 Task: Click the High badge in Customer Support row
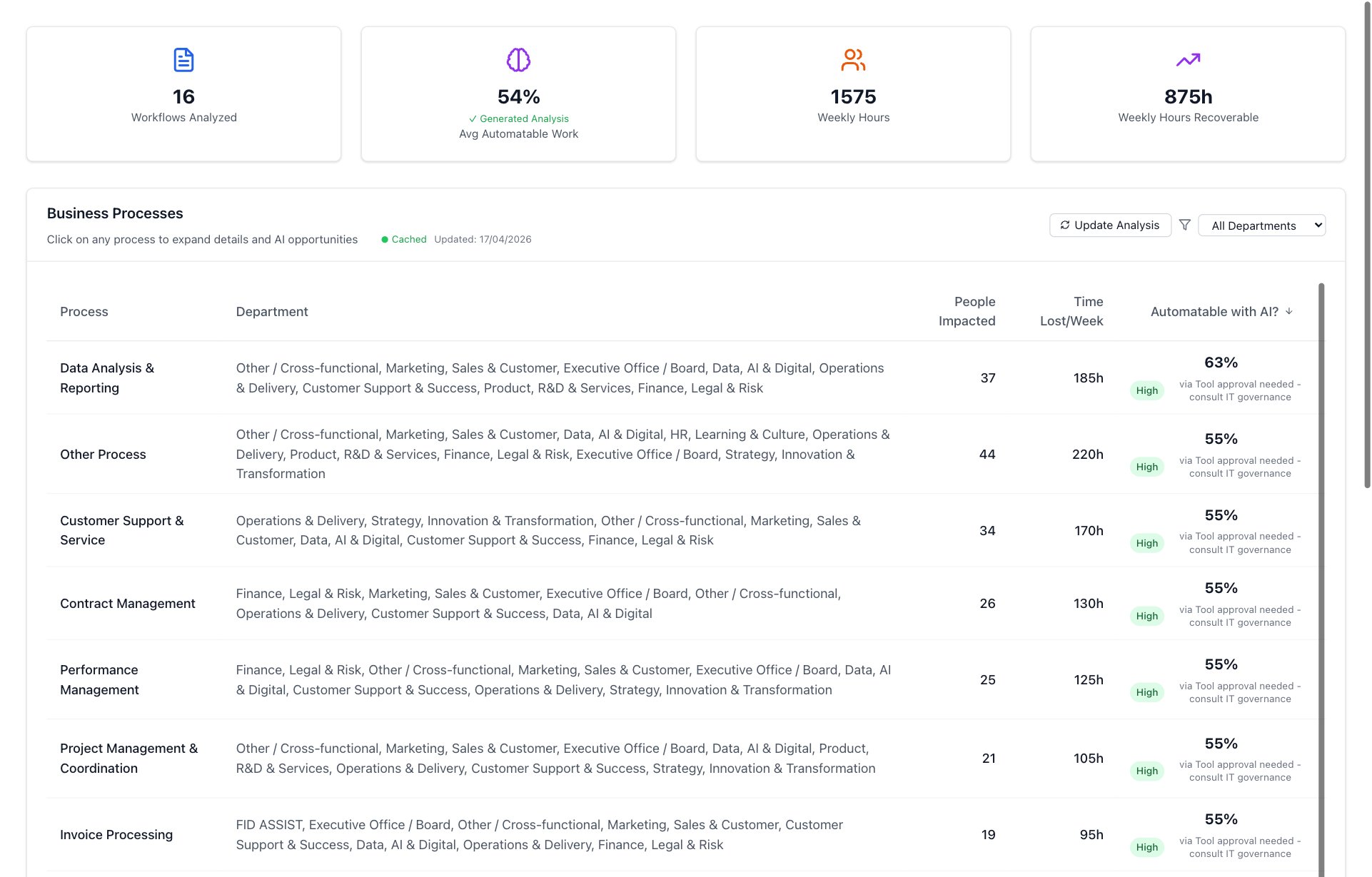[1146, 543]
